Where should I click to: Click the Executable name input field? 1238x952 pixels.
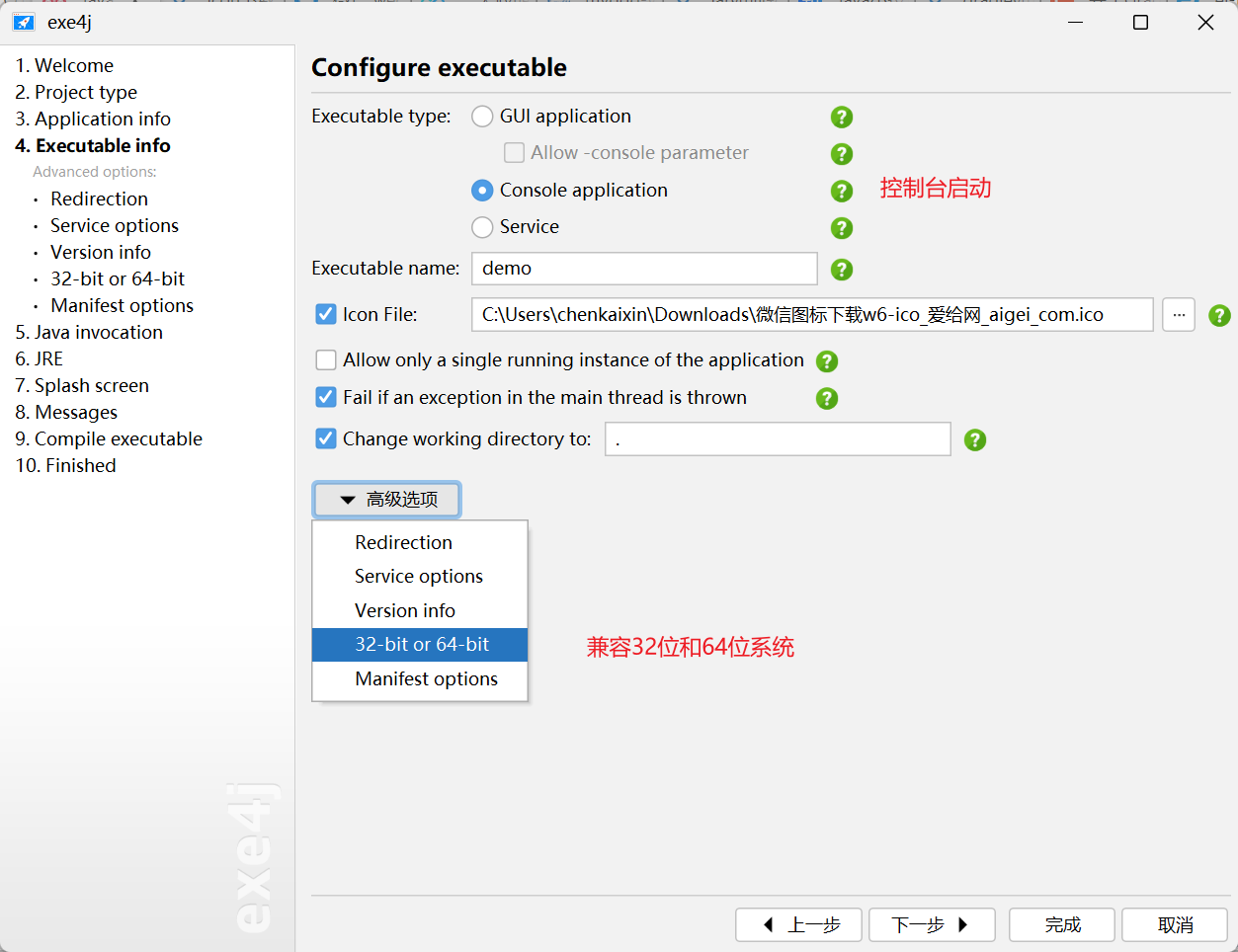click(x=643, y=269)
